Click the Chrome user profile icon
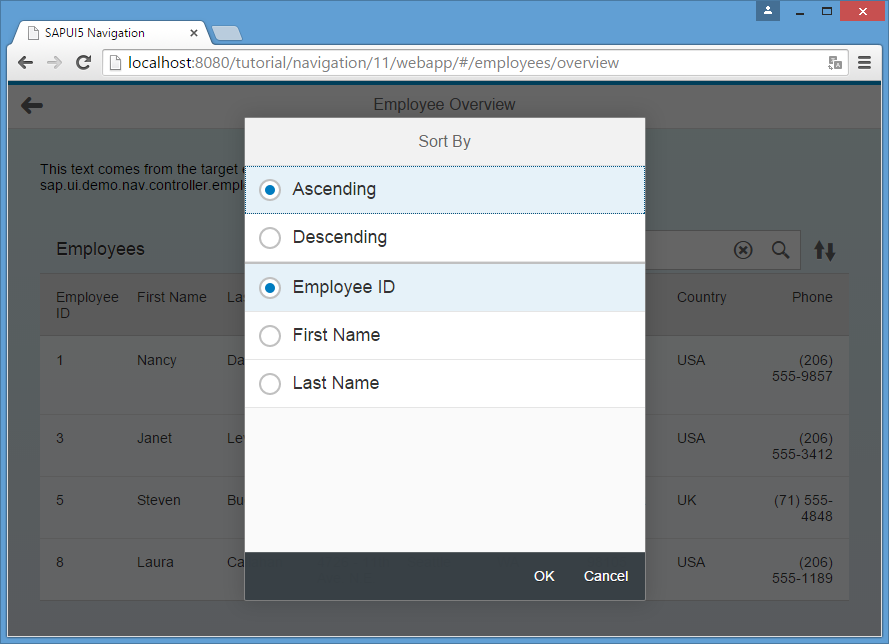Screen dimensions: 889x644 coord(768,11)
